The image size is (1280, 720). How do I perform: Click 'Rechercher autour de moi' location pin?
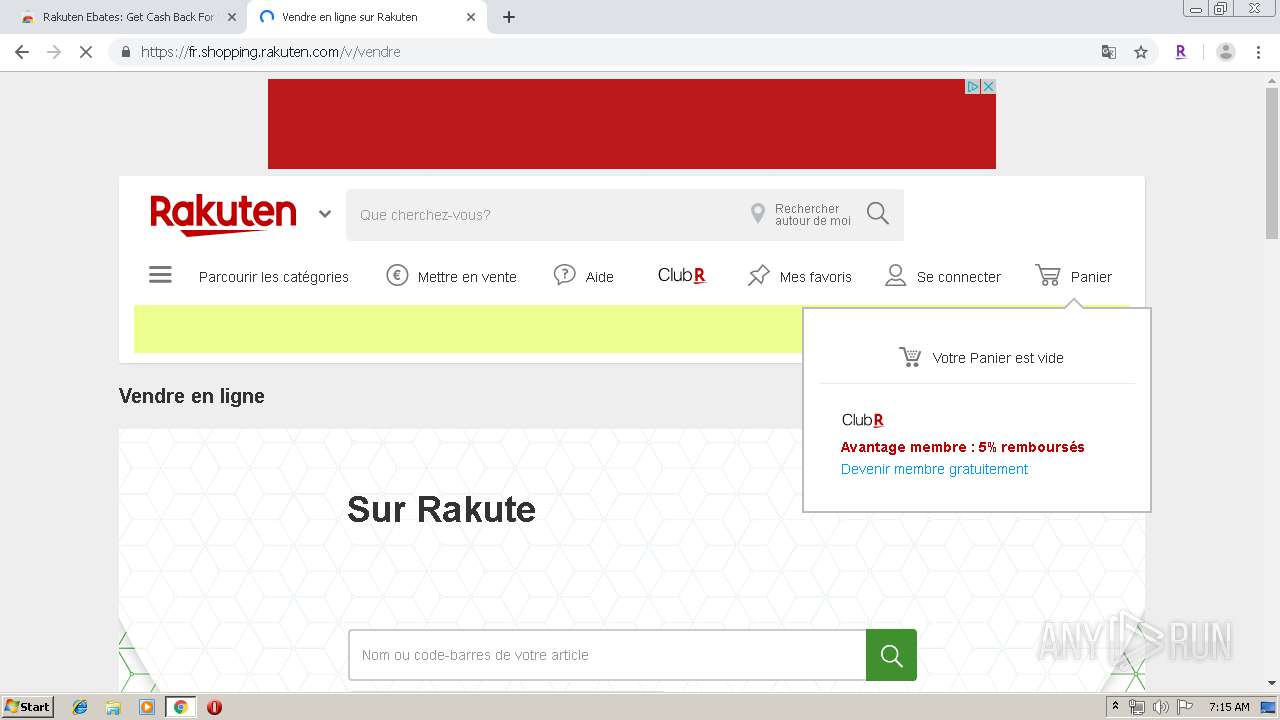pos(758,214)
